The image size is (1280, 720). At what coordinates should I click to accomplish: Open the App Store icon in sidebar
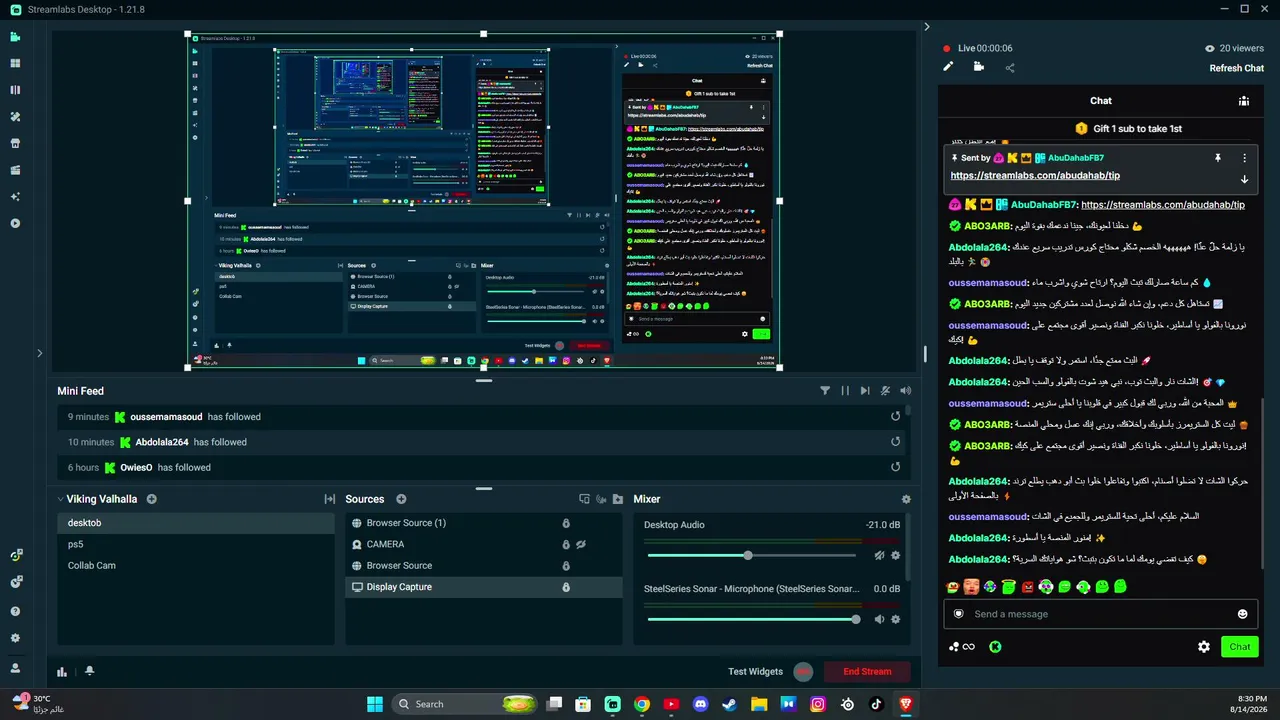click(x=15, y=143)
